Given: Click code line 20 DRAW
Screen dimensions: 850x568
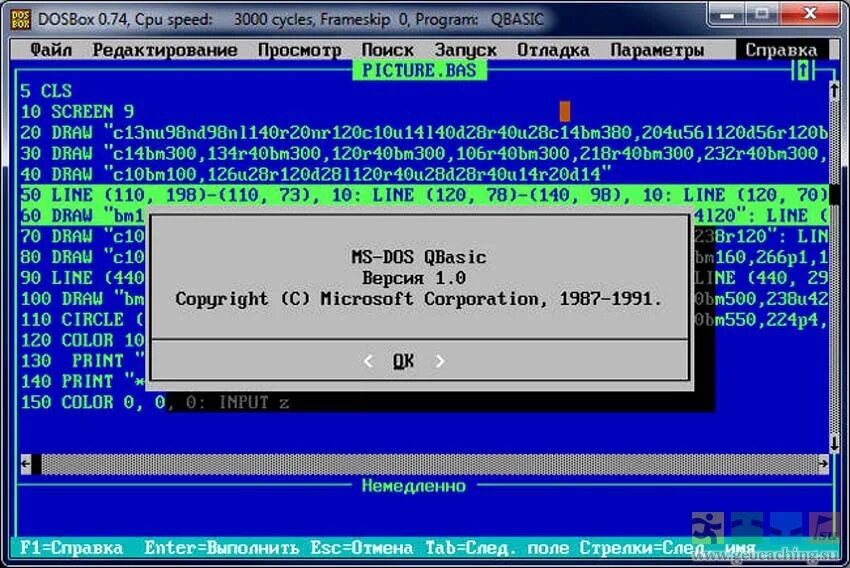Looking at the screenshot, I should (x=424, y=133).
